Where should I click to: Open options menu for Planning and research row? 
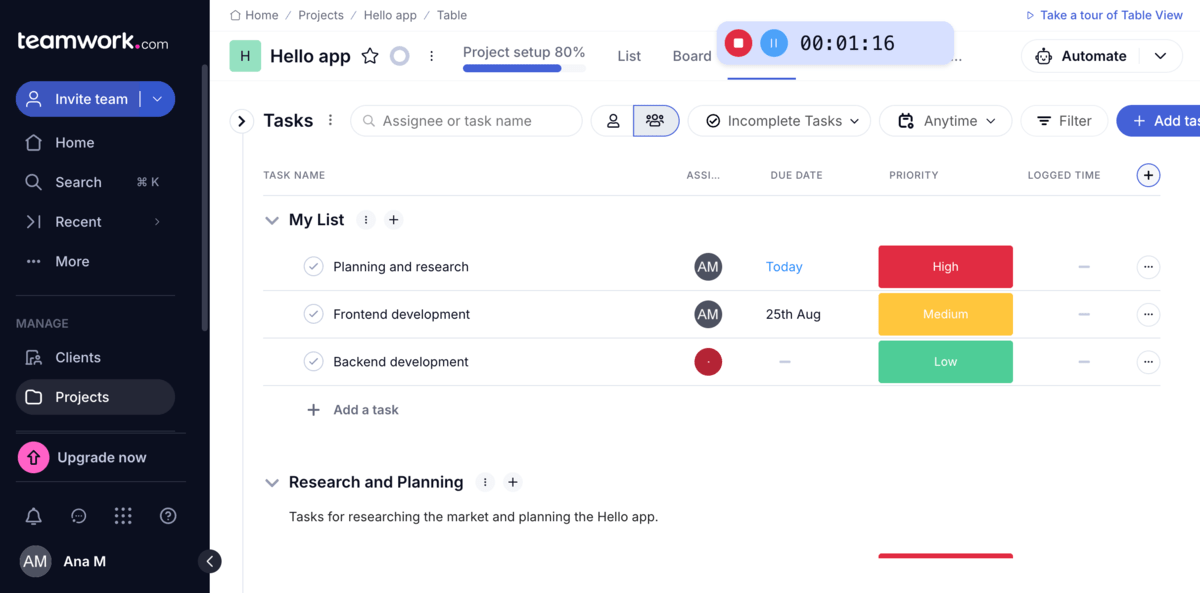point(1148,267)
